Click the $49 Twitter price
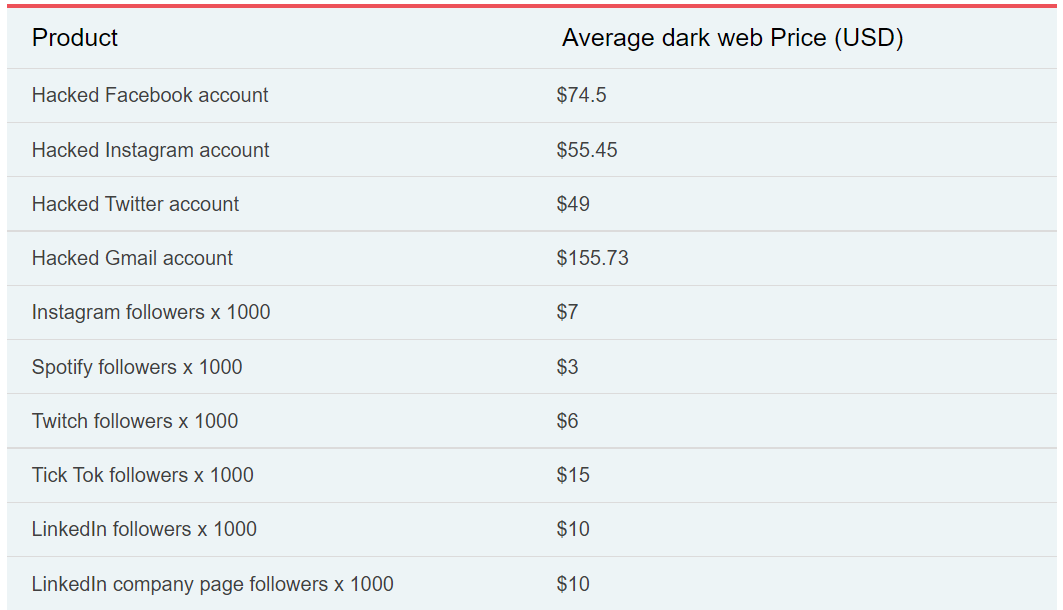This screenshot has width=1063, height=610. (x=573, y=204)
